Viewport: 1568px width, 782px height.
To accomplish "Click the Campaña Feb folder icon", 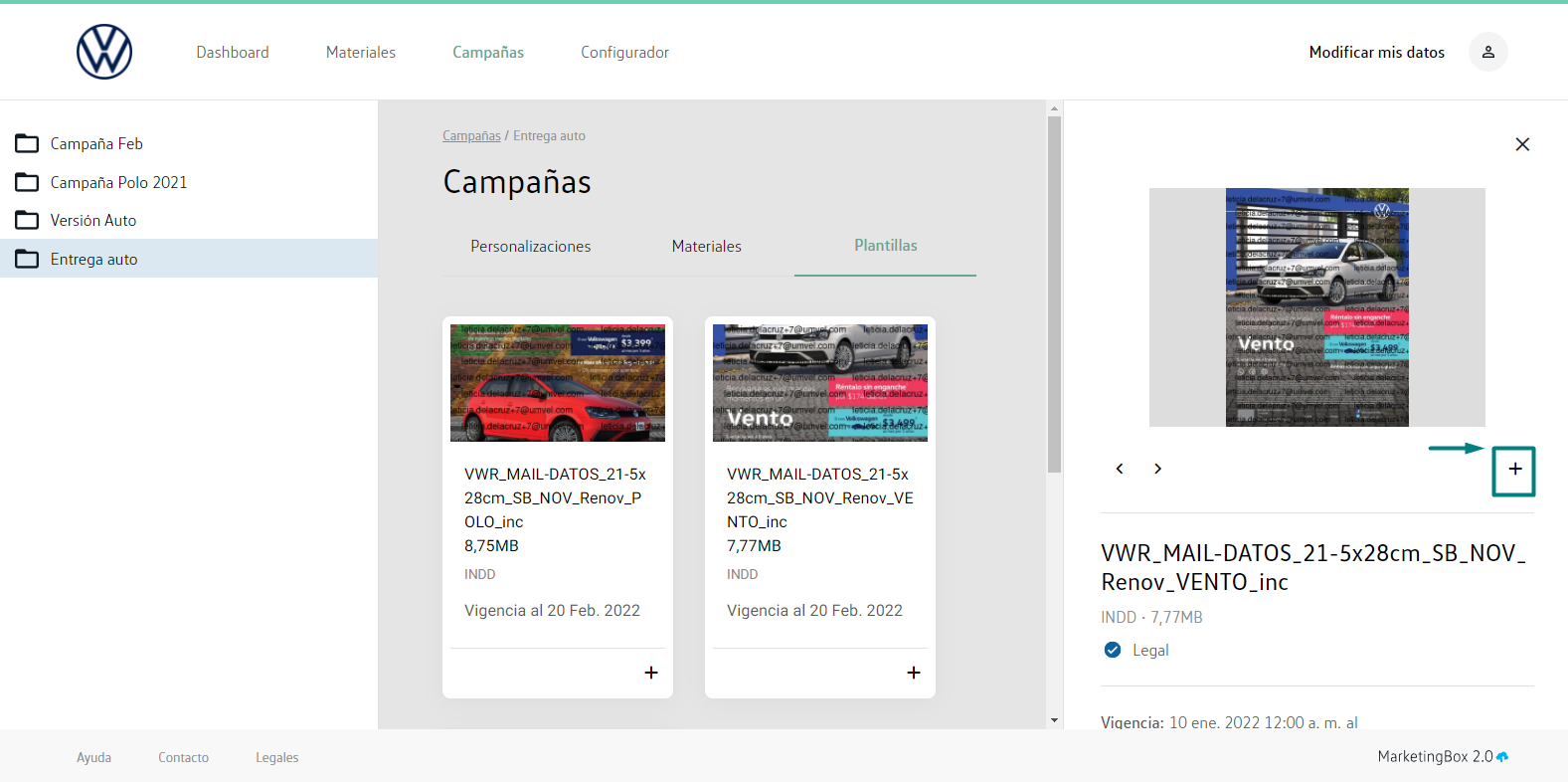I will click(27, 144).
